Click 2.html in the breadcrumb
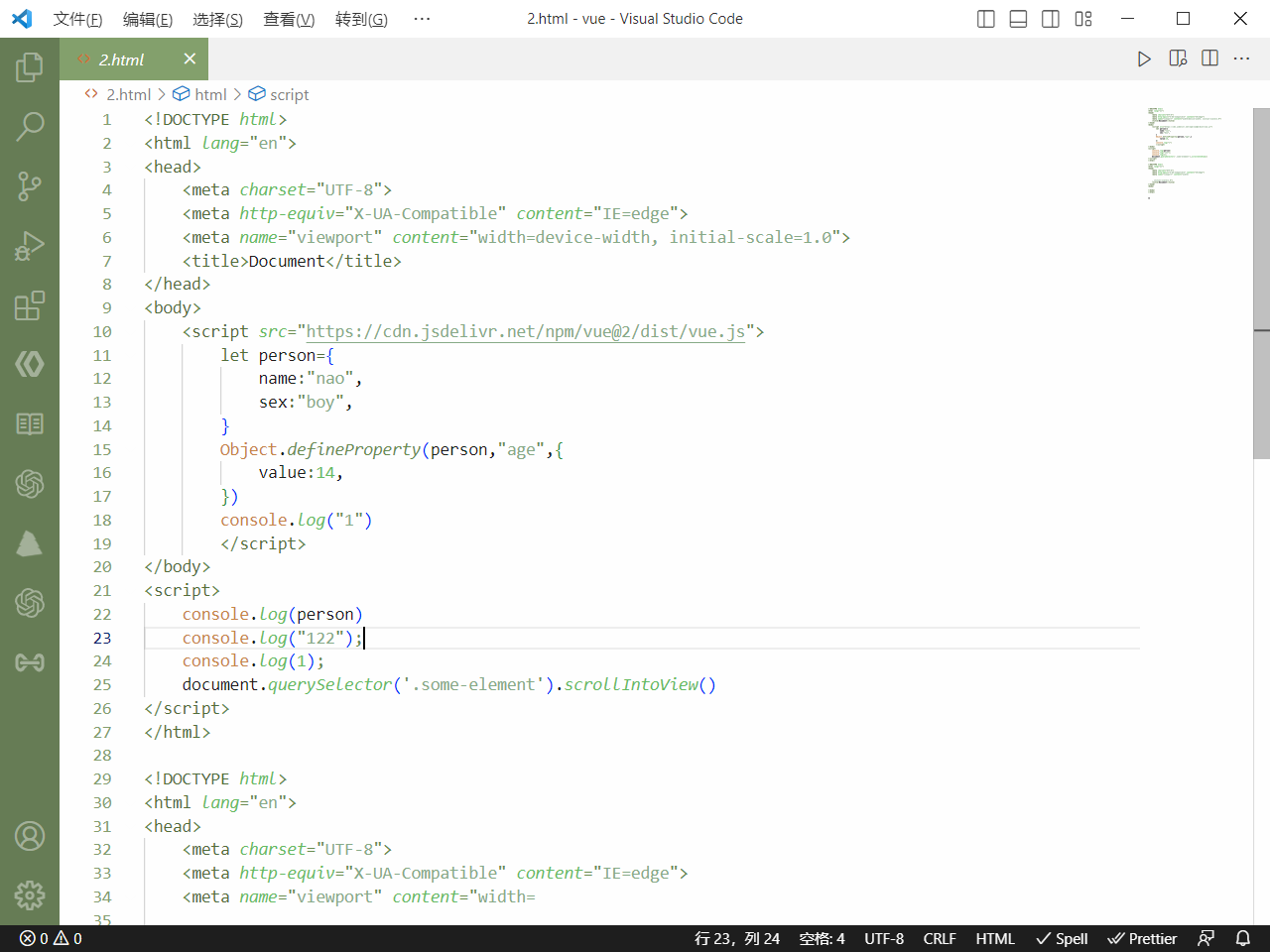 coord(128,94)
